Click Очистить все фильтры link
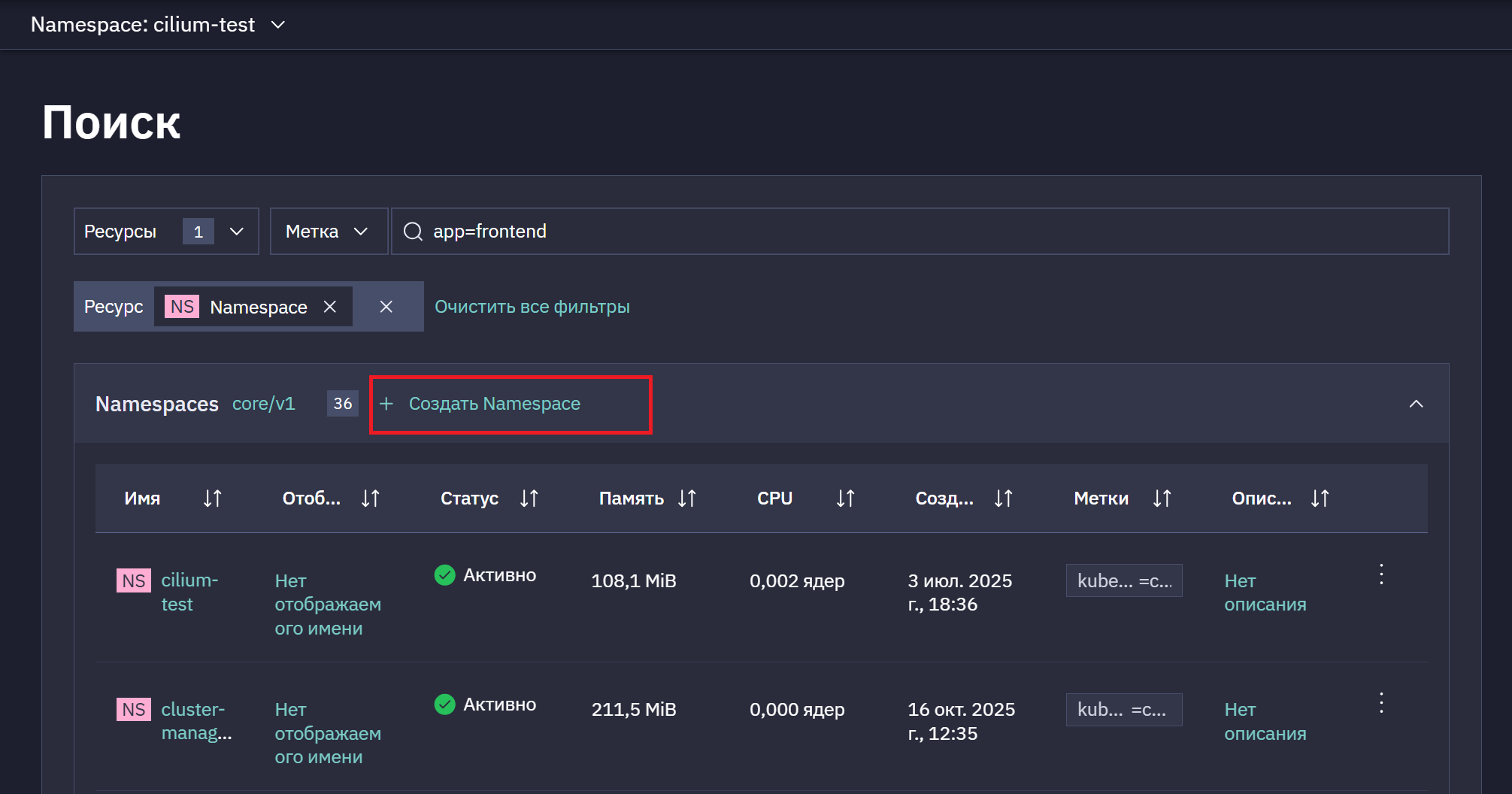Image resolution: width=1512 pixels, height=794 pixels. (x=532, y=307)
